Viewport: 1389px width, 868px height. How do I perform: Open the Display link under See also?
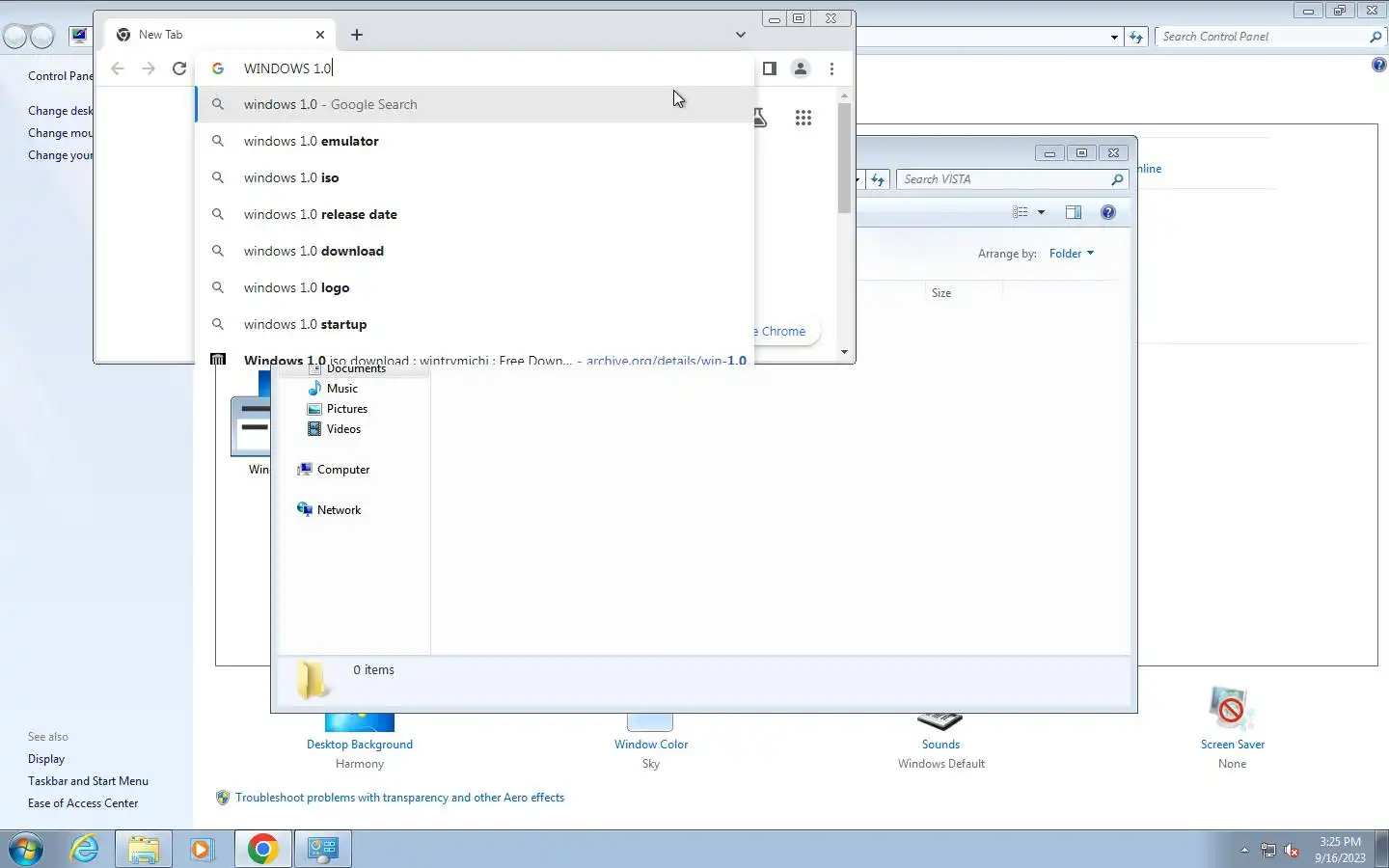tap(46, 759)
